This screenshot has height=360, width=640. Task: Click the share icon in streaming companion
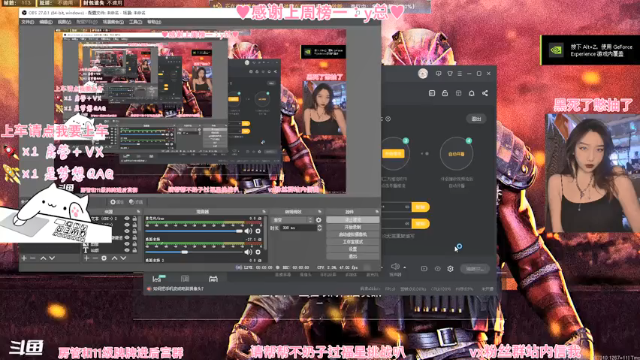click(485, 93)
